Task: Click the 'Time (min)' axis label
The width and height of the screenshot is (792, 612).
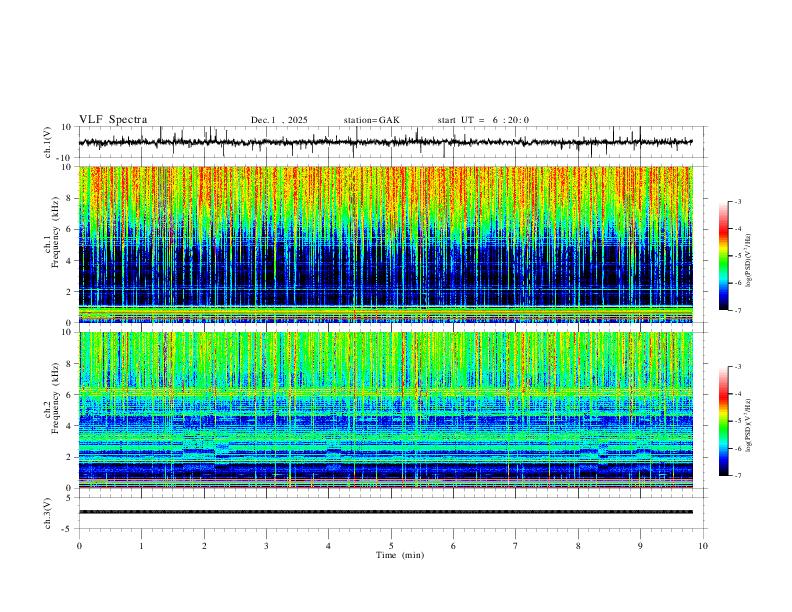Action: [x=400, y=555]
